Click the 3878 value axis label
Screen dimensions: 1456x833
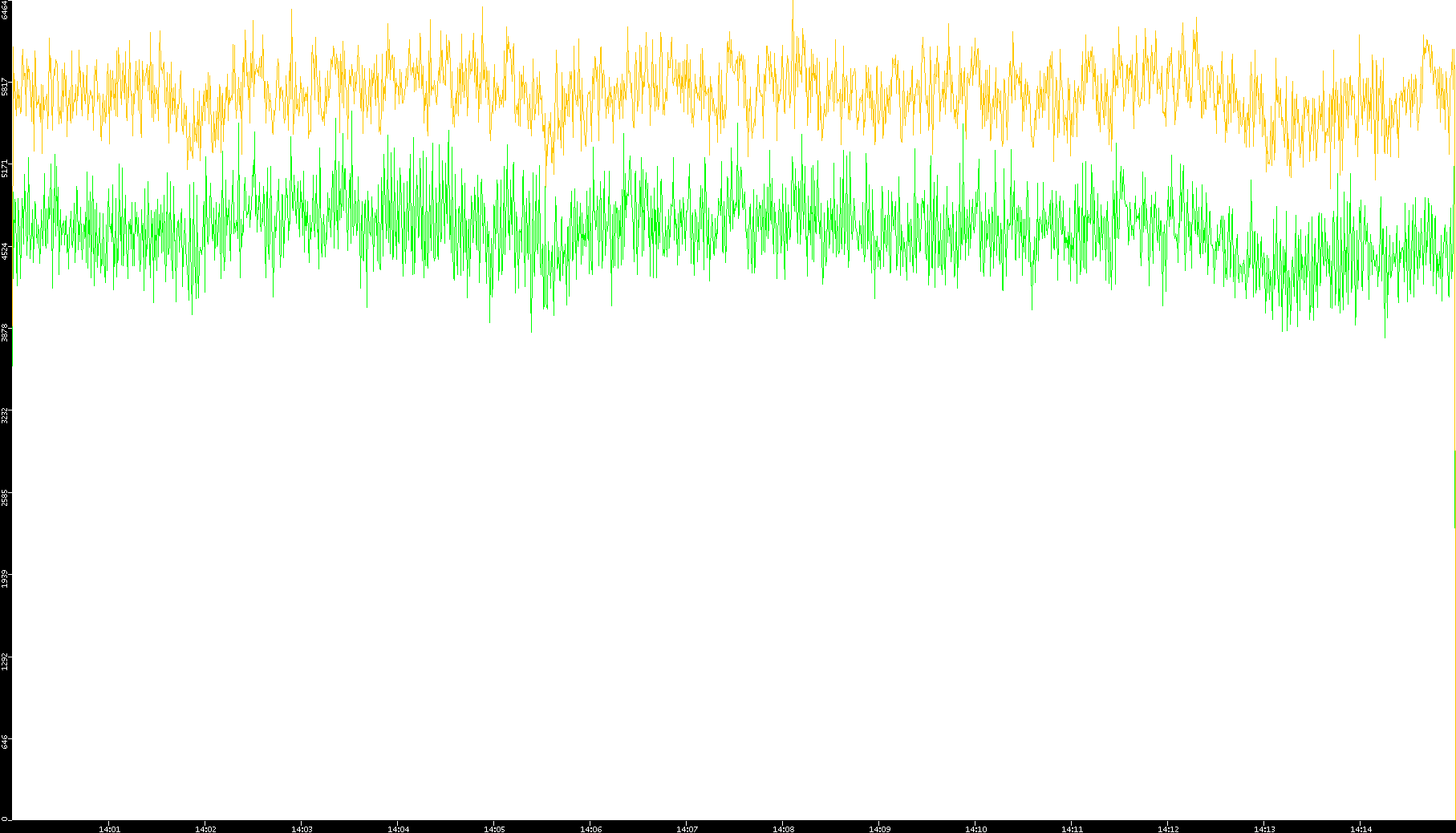pos(6,333)
